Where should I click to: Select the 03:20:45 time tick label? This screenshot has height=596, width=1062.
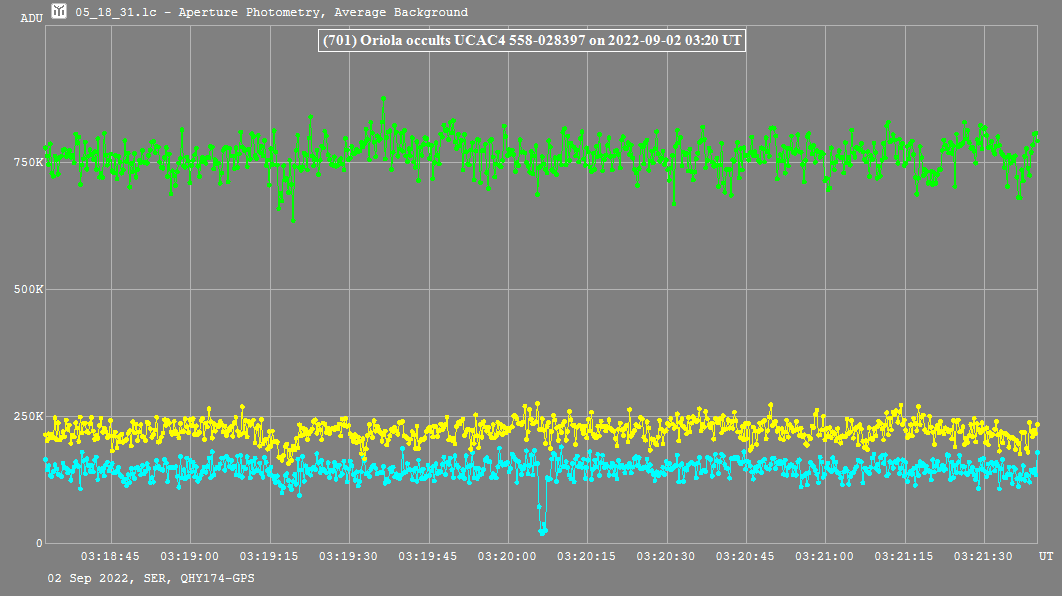(746, 556)
